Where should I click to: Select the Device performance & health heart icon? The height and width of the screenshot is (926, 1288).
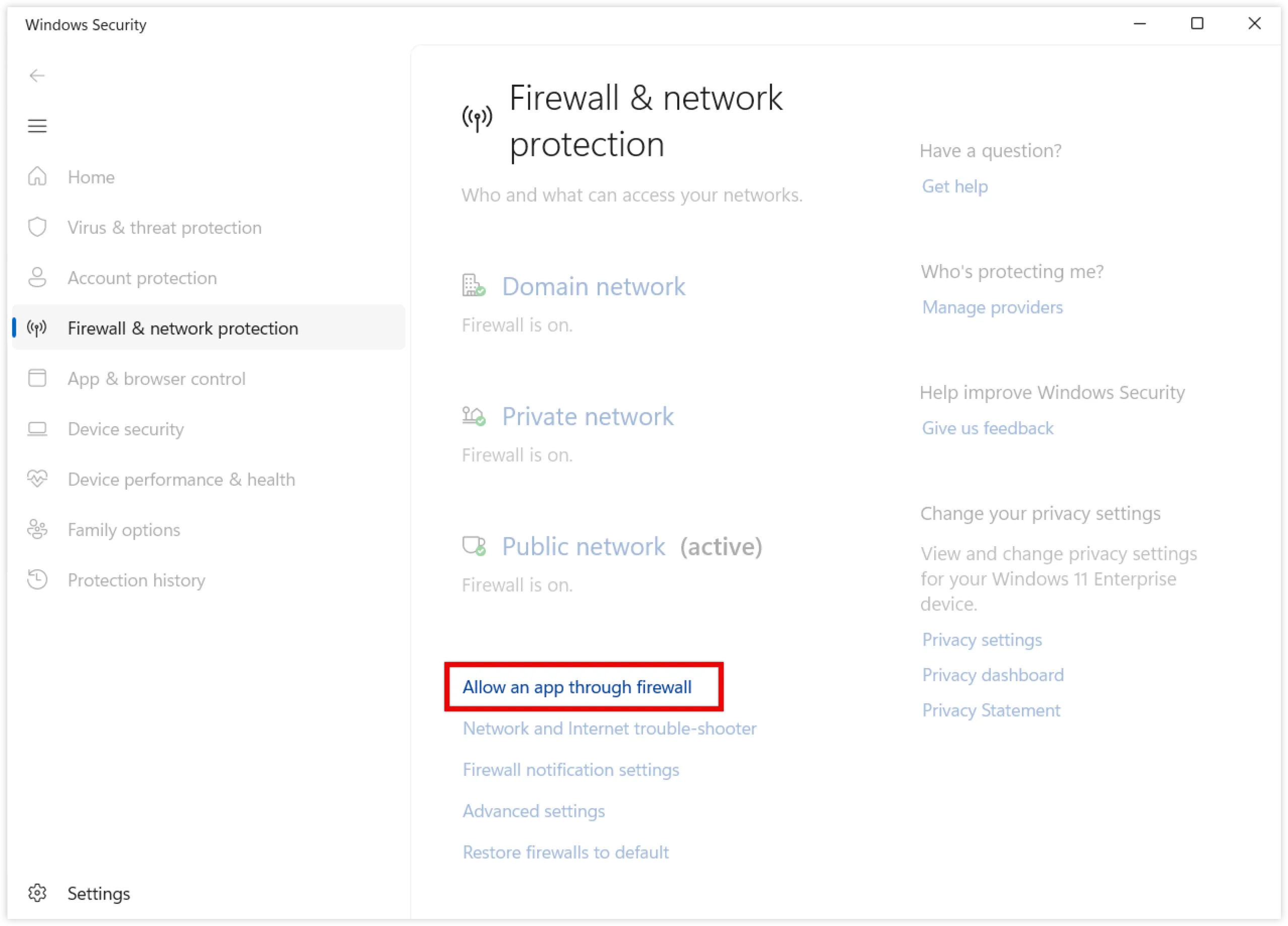[37, 479]
